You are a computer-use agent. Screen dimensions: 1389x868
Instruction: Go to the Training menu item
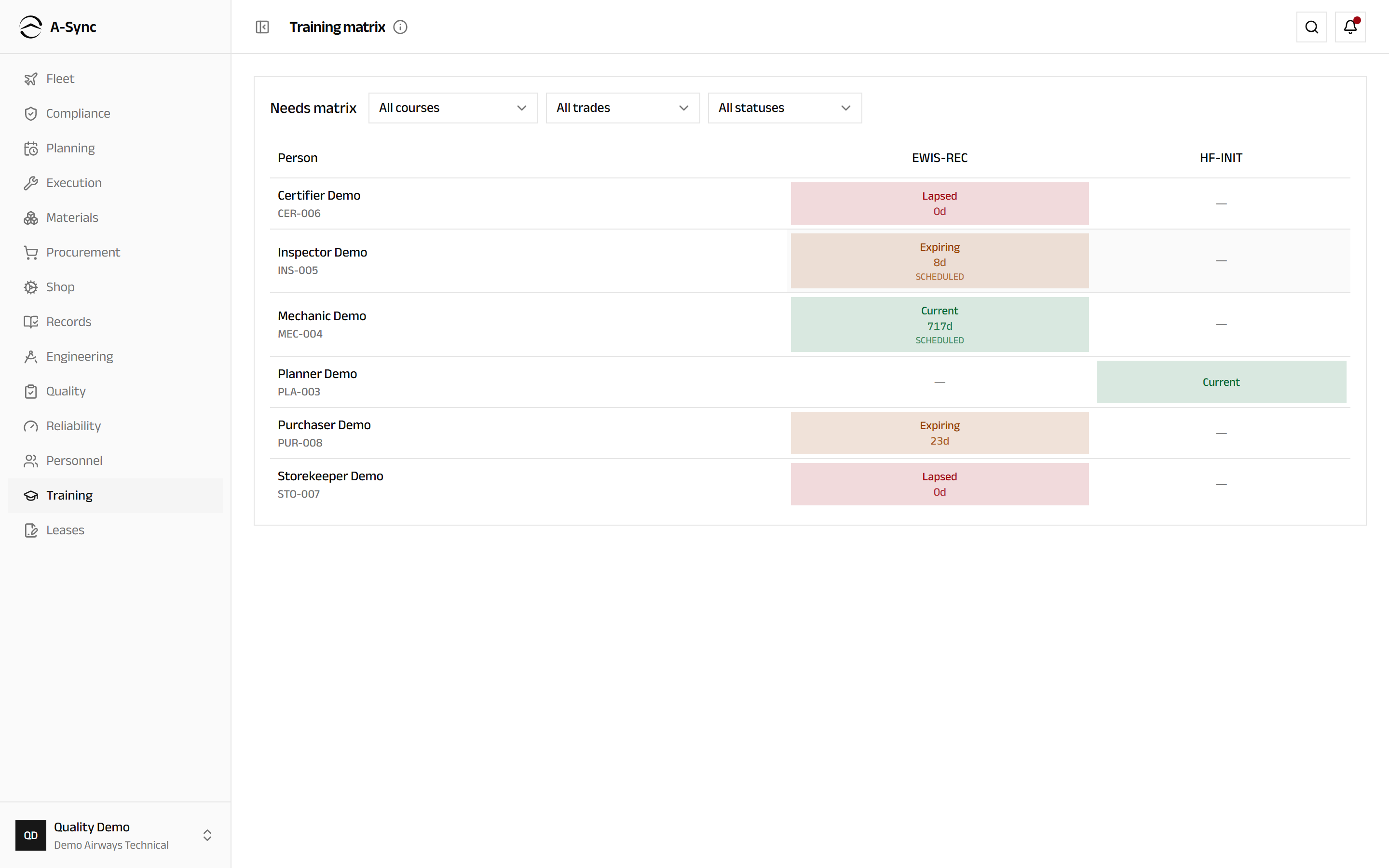point(115,495)
